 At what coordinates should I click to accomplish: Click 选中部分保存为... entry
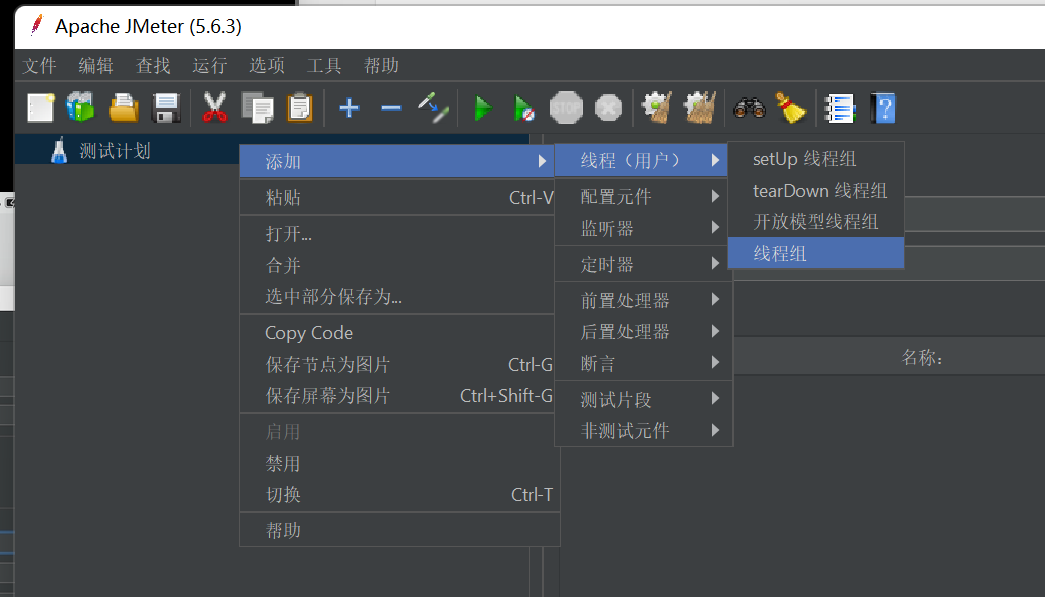tap(399, 297)
